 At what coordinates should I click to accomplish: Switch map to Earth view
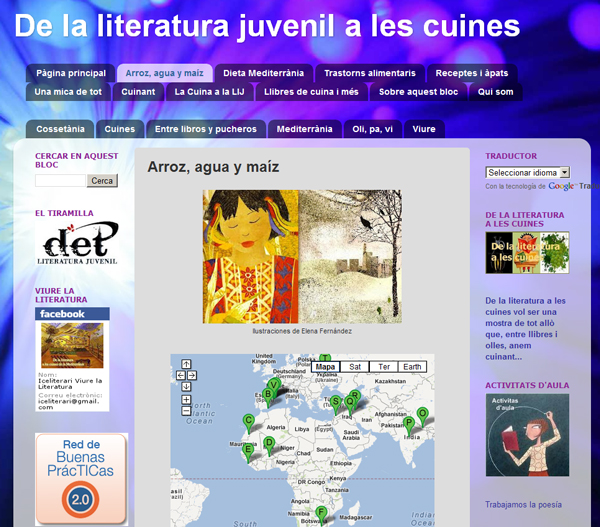click(412, 367)
